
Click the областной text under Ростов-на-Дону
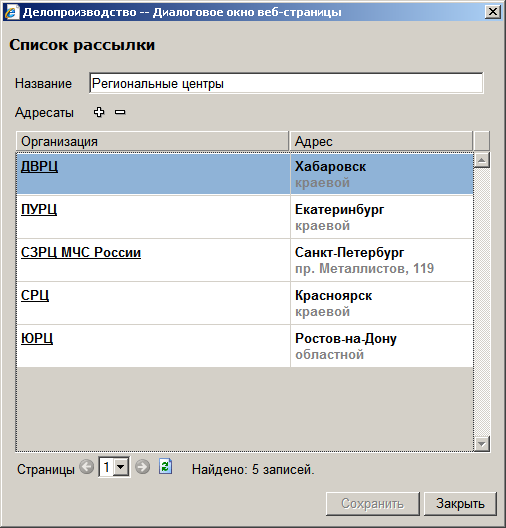(x=329, y=355)
